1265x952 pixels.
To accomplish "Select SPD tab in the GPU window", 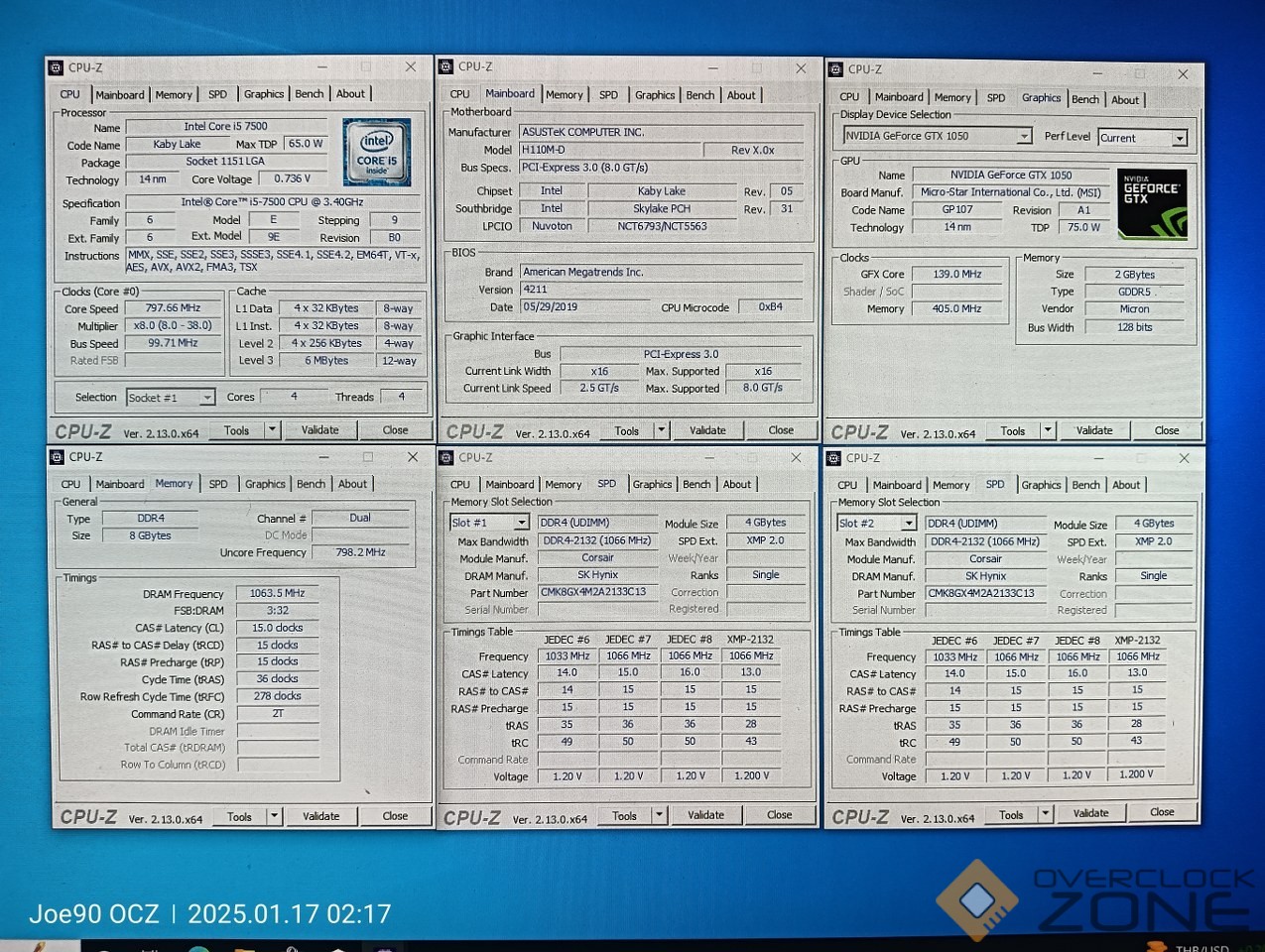I will click(x=995, y=98).
